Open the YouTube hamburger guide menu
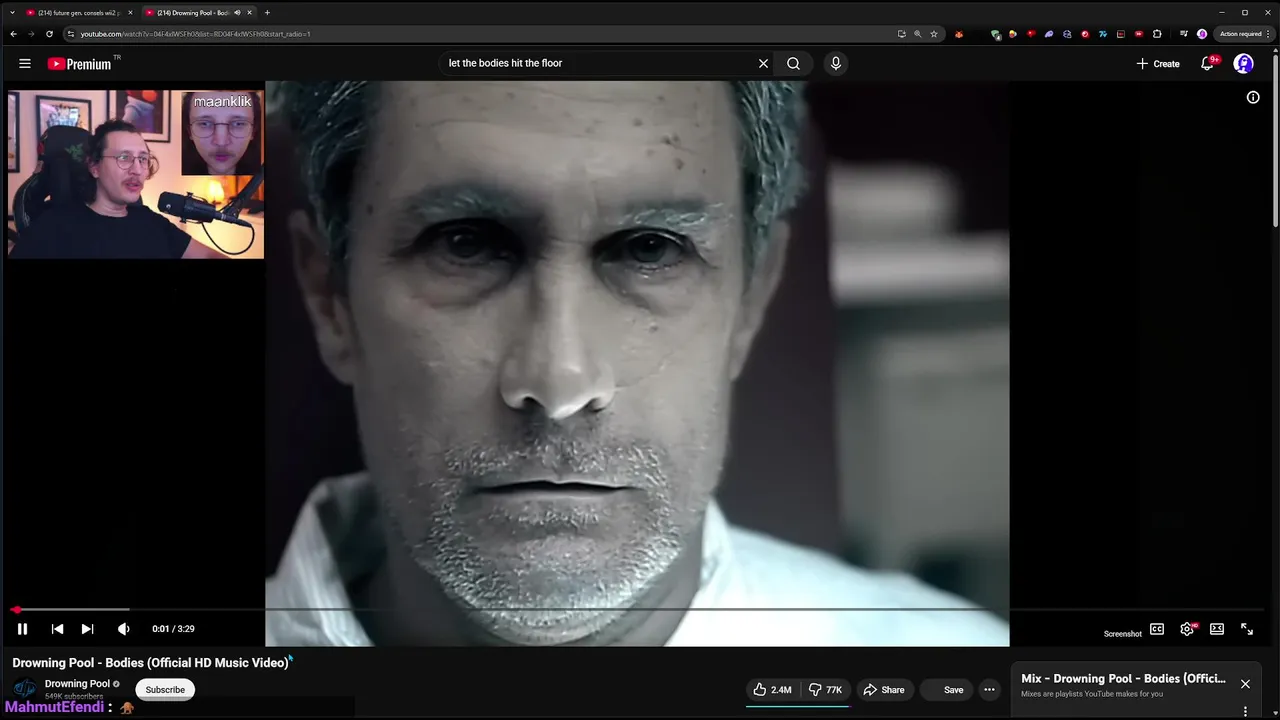The height and width of the screenshot is (720, 1280). tap(24, 63)
